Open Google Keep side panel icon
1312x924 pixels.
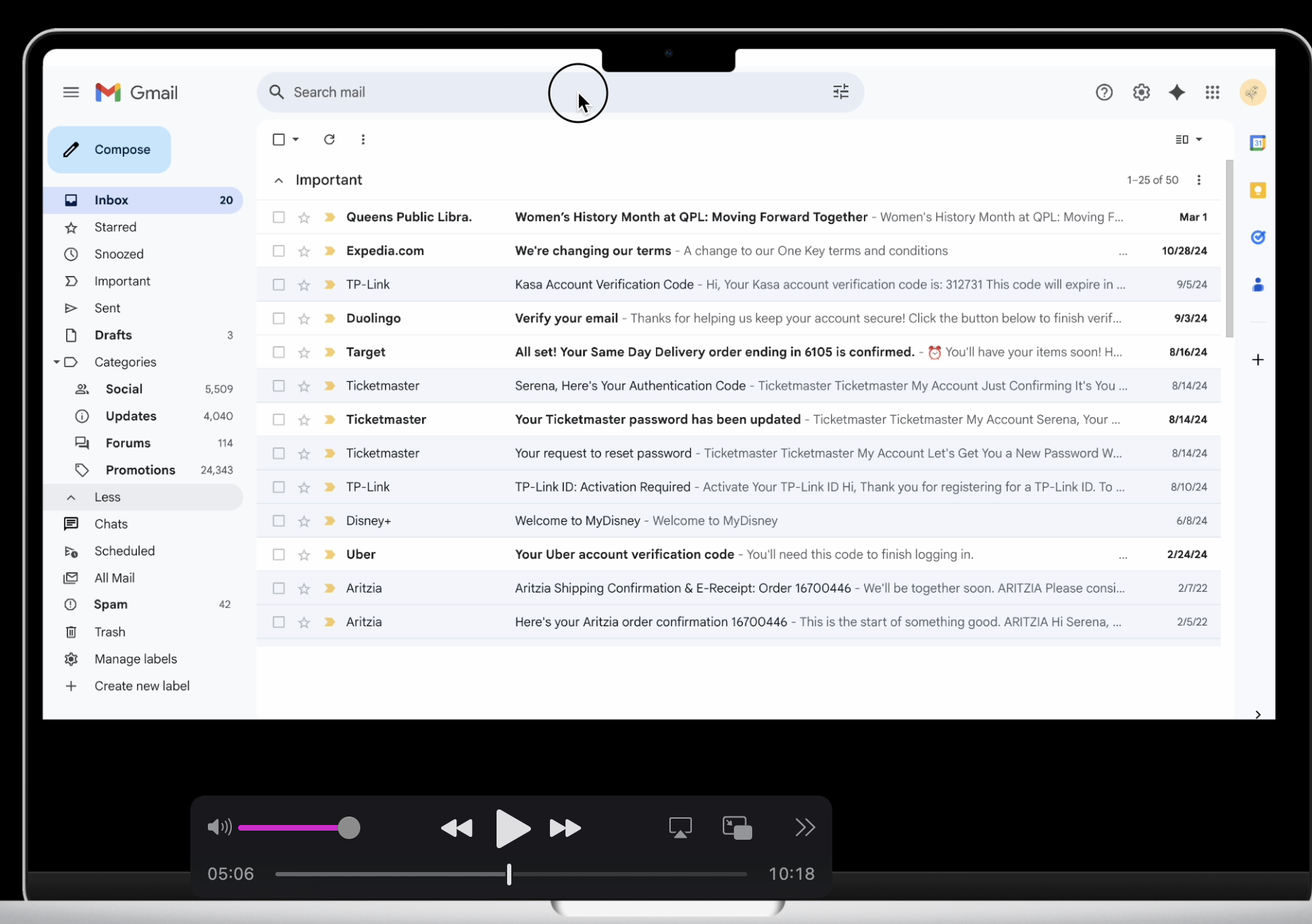point(1258,190)
